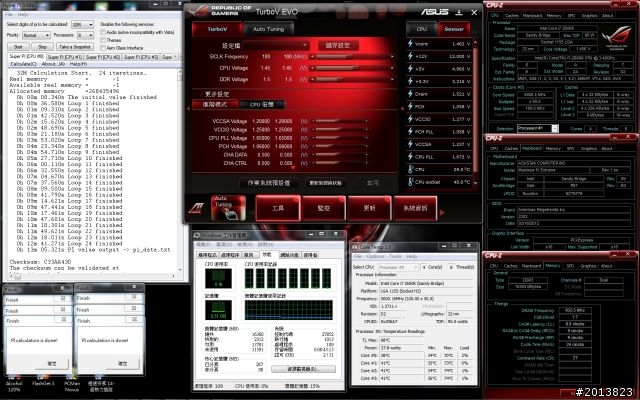Screen dimensions: 640x400
Task: Click the CPU PLL Voltage slider track
Action: tap(339, 138)
